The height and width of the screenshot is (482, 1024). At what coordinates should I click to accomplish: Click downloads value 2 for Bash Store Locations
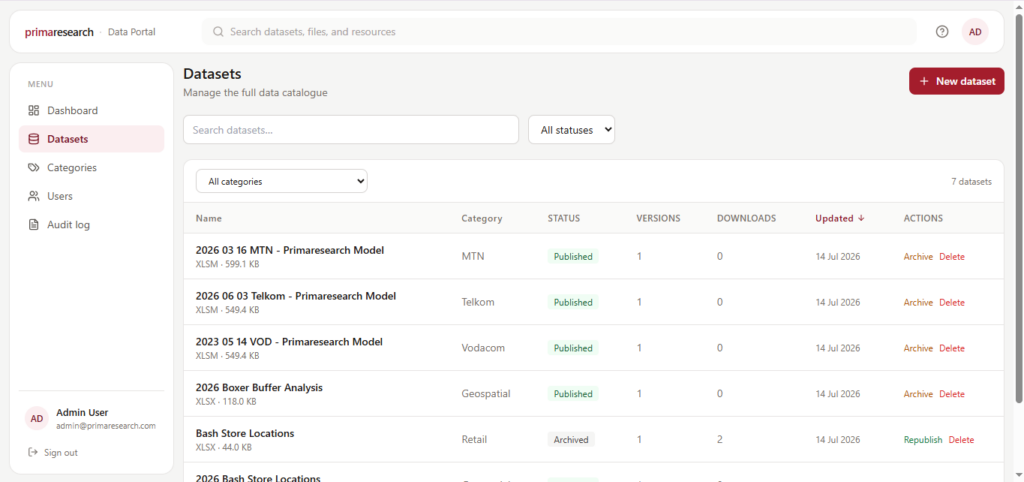pos(720,440)
